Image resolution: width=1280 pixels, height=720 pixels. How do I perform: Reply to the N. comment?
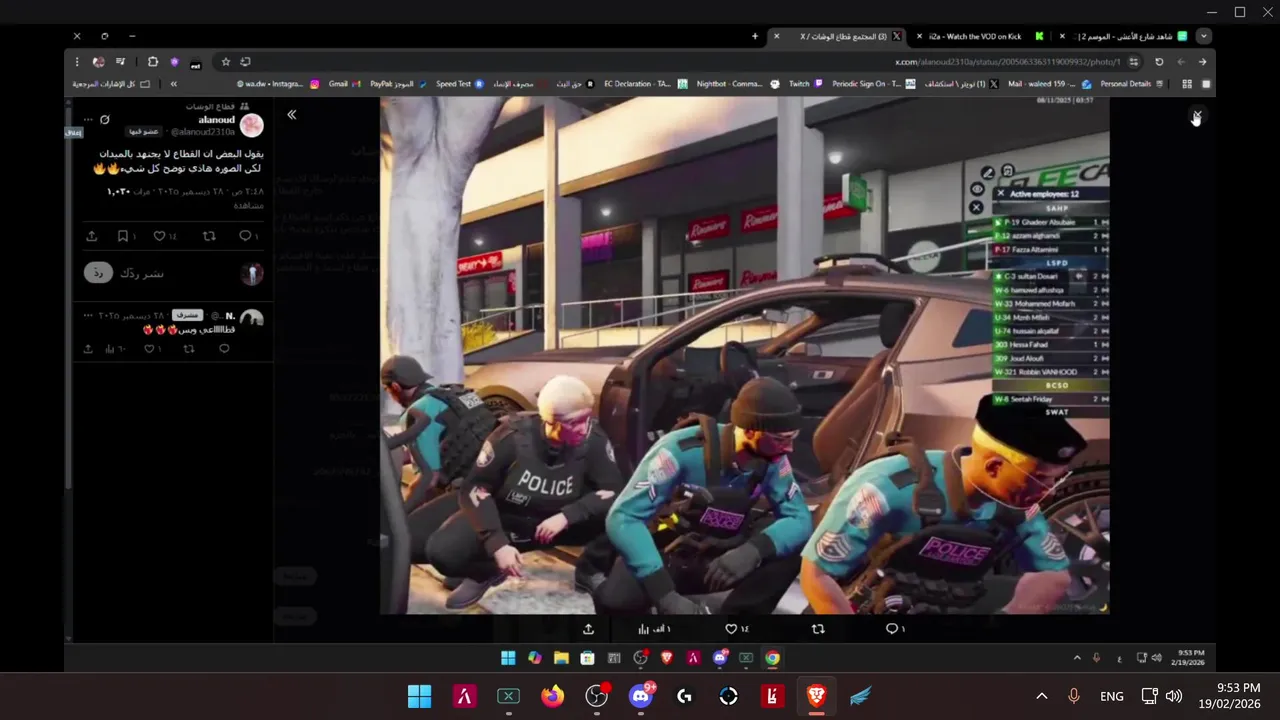224,349
